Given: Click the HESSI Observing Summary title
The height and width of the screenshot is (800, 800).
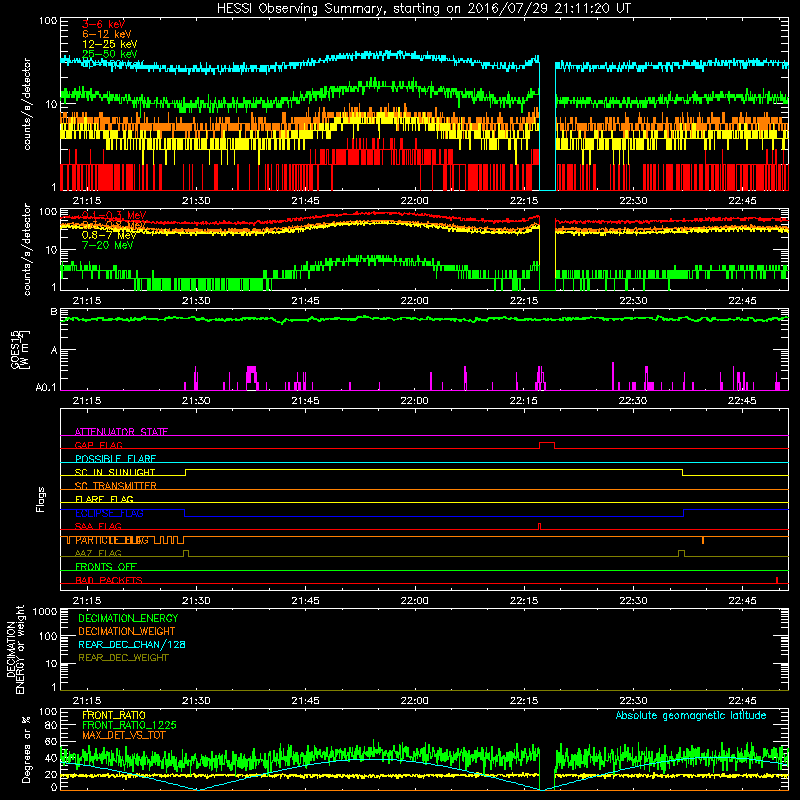Looking at the screenshot, I should tap(424, 8).
